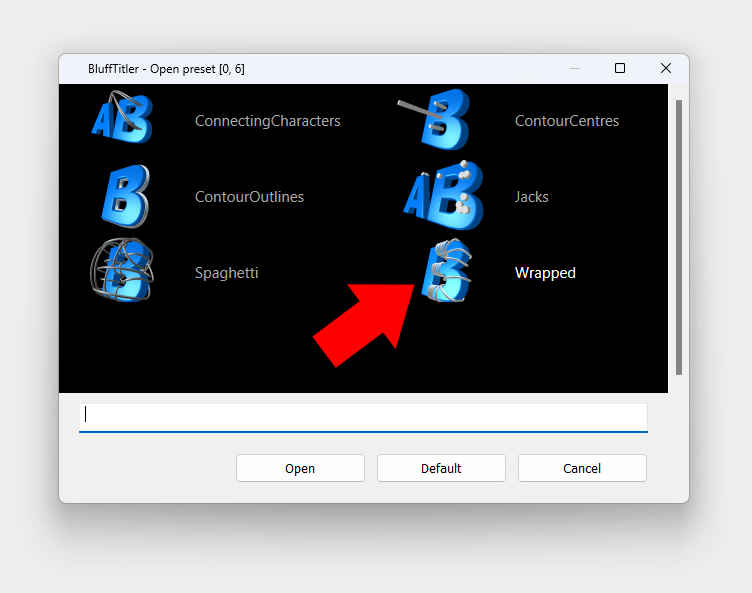Choose the ContourOutlines 3D letter icon

click(124, 196)
